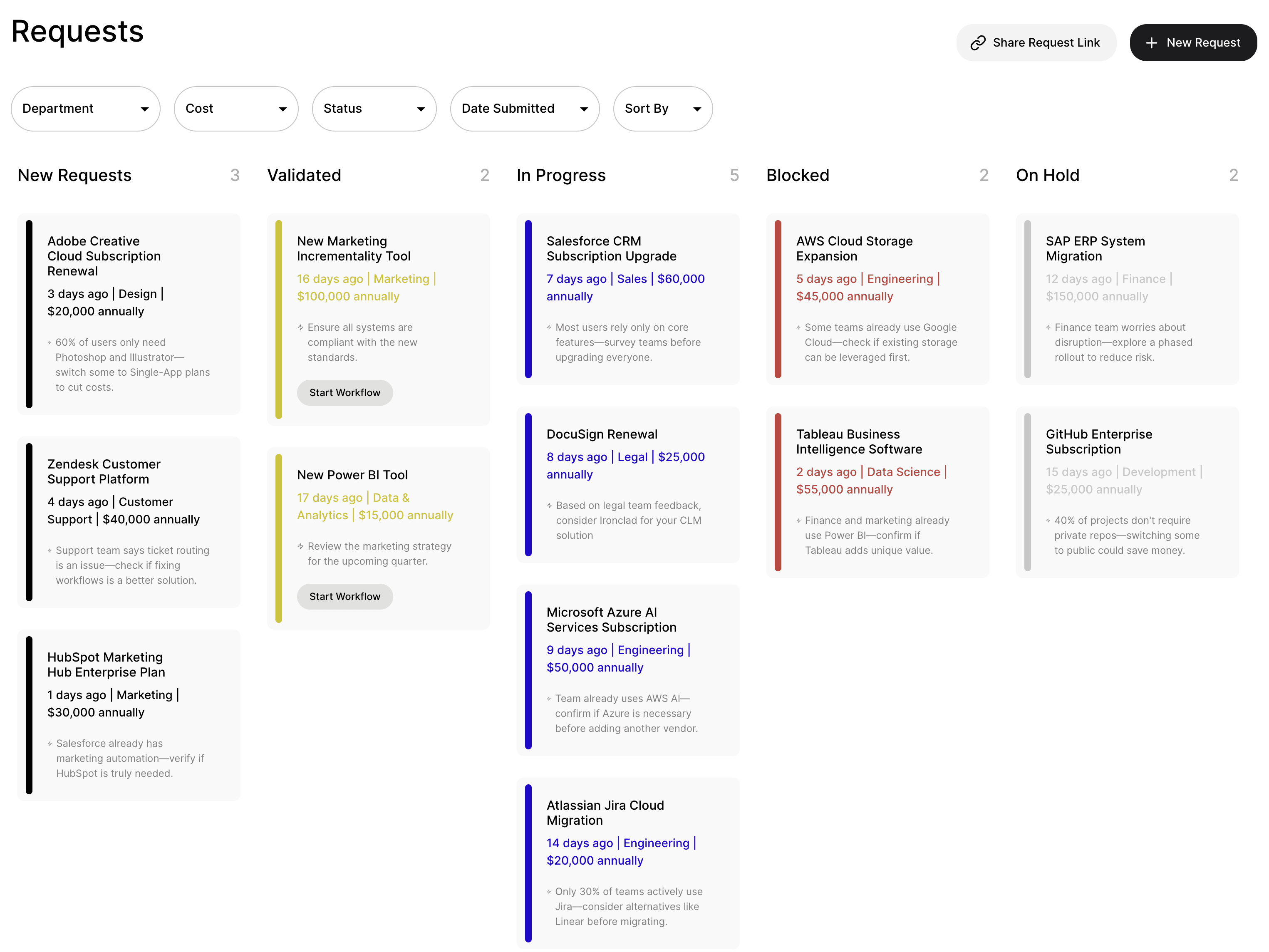The image size is (1269, 952).
Task: Click "12 days ago | Finance | $150,000 annually"
Action: point(1109,288)
